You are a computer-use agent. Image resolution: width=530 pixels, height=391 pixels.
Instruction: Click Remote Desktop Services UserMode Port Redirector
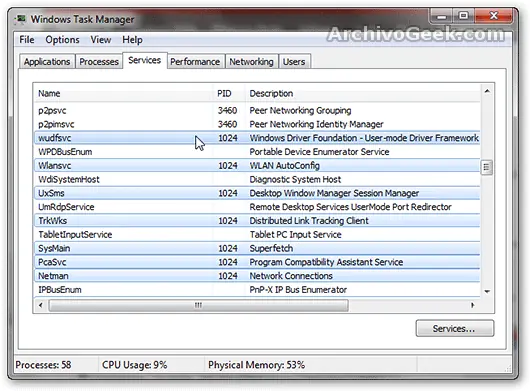click(x=351, y=207)
